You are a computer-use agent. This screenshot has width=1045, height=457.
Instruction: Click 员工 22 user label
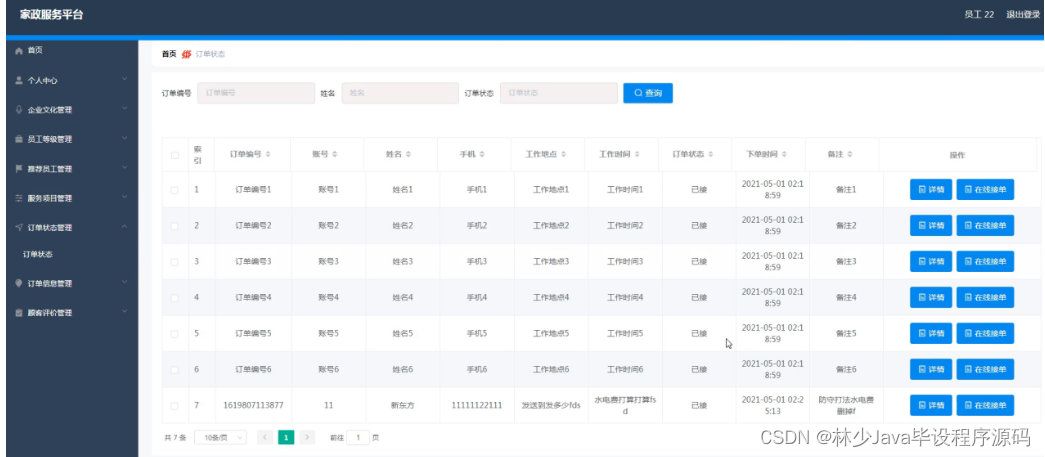(x=980, y=15)
